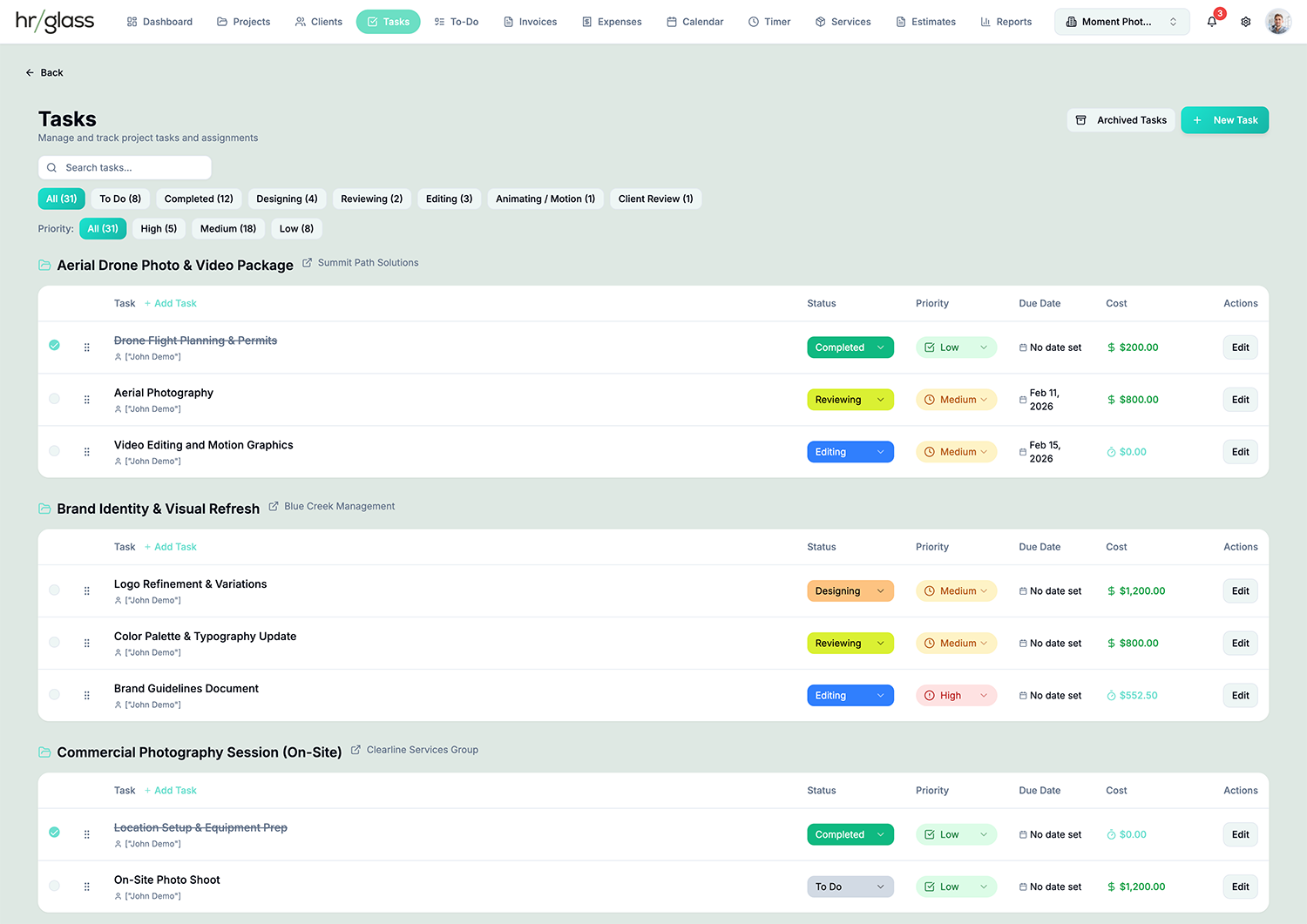The image size is (1307, 924).
Task: Click the back arrow icon
Action: click(x=30, y=73)
